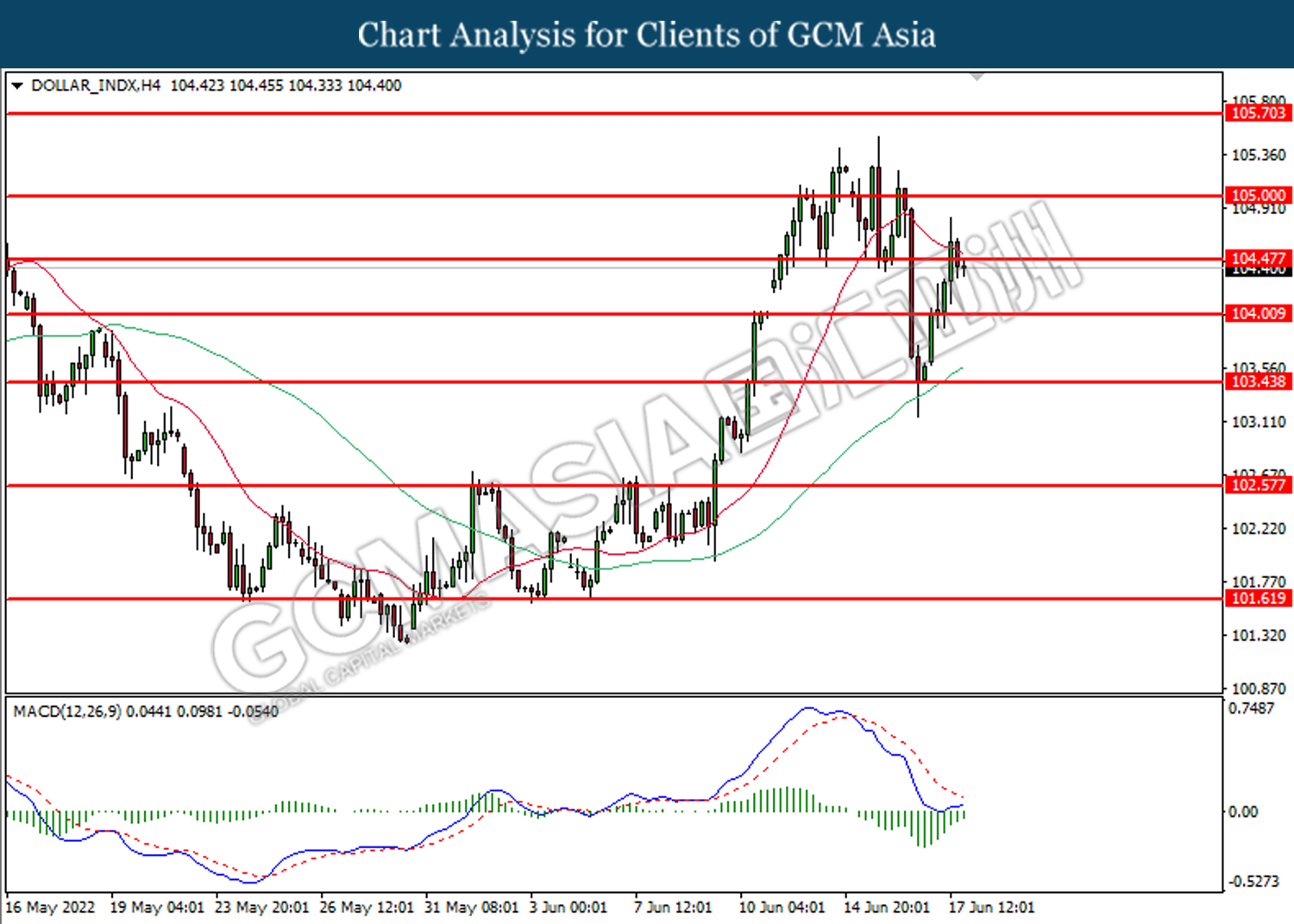Select the DOLLAR_INDX,H4 symbol label
This screenshot has width=1294, height=924.
[96, 85]
